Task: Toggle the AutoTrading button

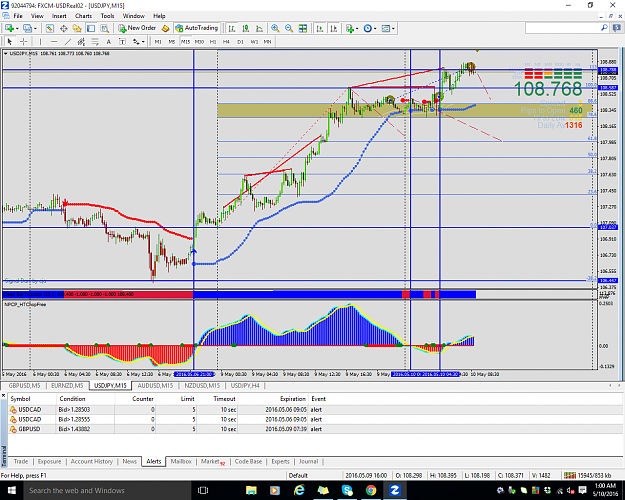Action: pos(197,28)
